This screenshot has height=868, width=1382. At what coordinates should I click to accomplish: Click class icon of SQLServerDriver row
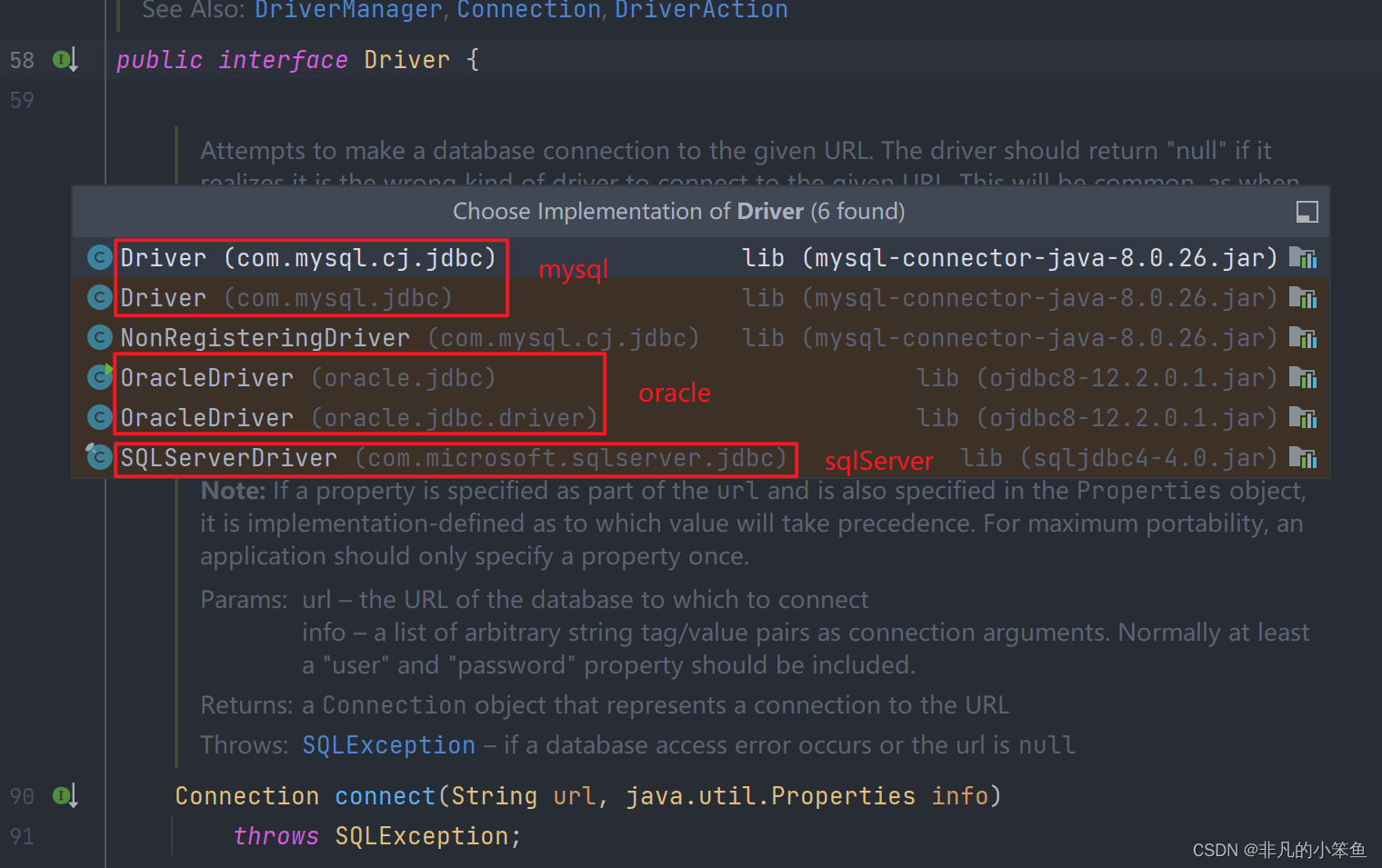coord(99,456)
